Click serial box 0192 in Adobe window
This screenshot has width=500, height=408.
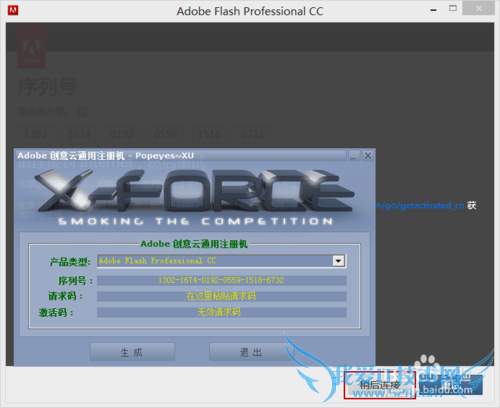[122, 134]
